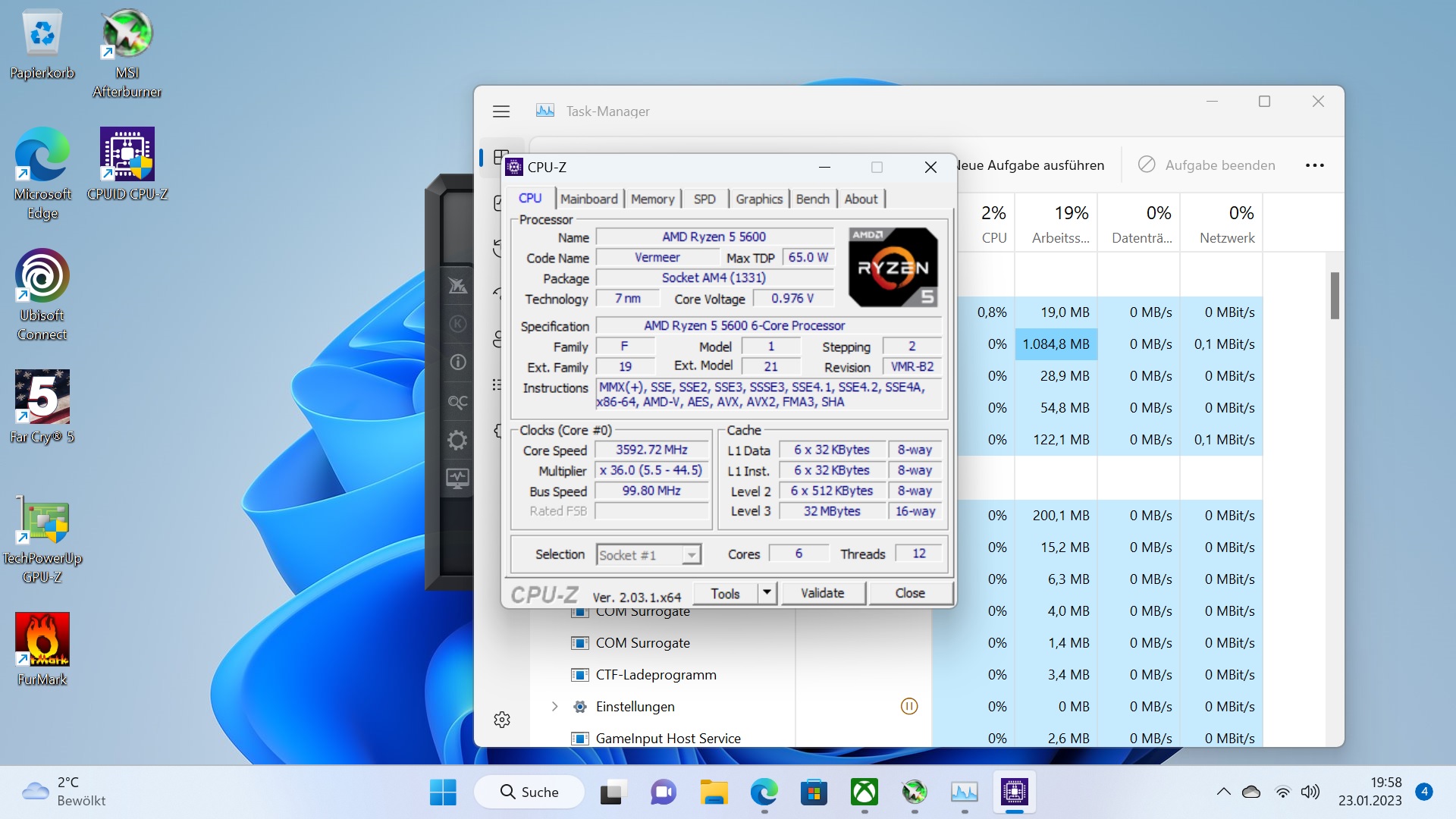The height and width of the screenshot is (819, 1456).
Task: Open the Chat app from taskbar
Action: [x=664, y=792]
